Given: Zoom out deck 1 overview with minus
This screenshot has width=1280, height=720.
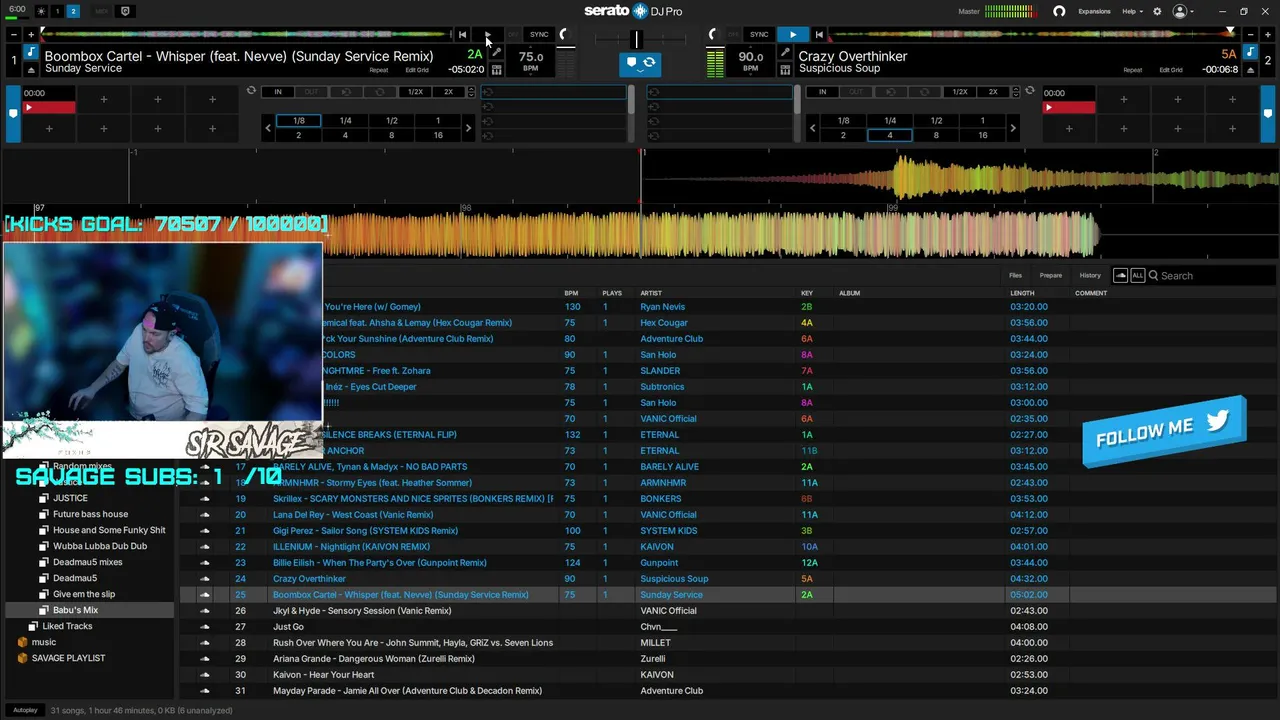Looking at the screenshot, I should click(14, 35).
